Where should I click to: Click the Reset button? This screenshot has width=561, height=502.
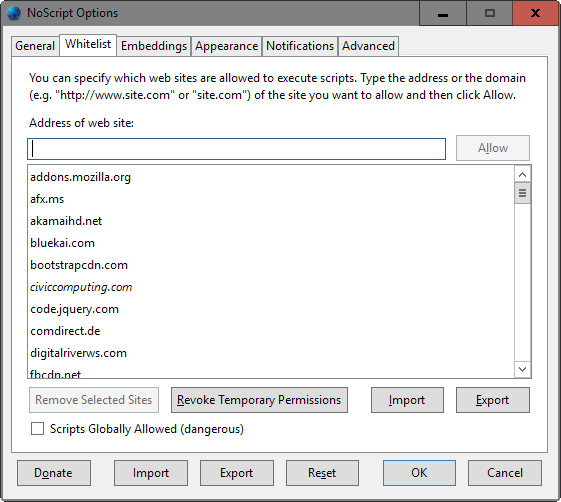pyautogui.click(x=322, y=473)
